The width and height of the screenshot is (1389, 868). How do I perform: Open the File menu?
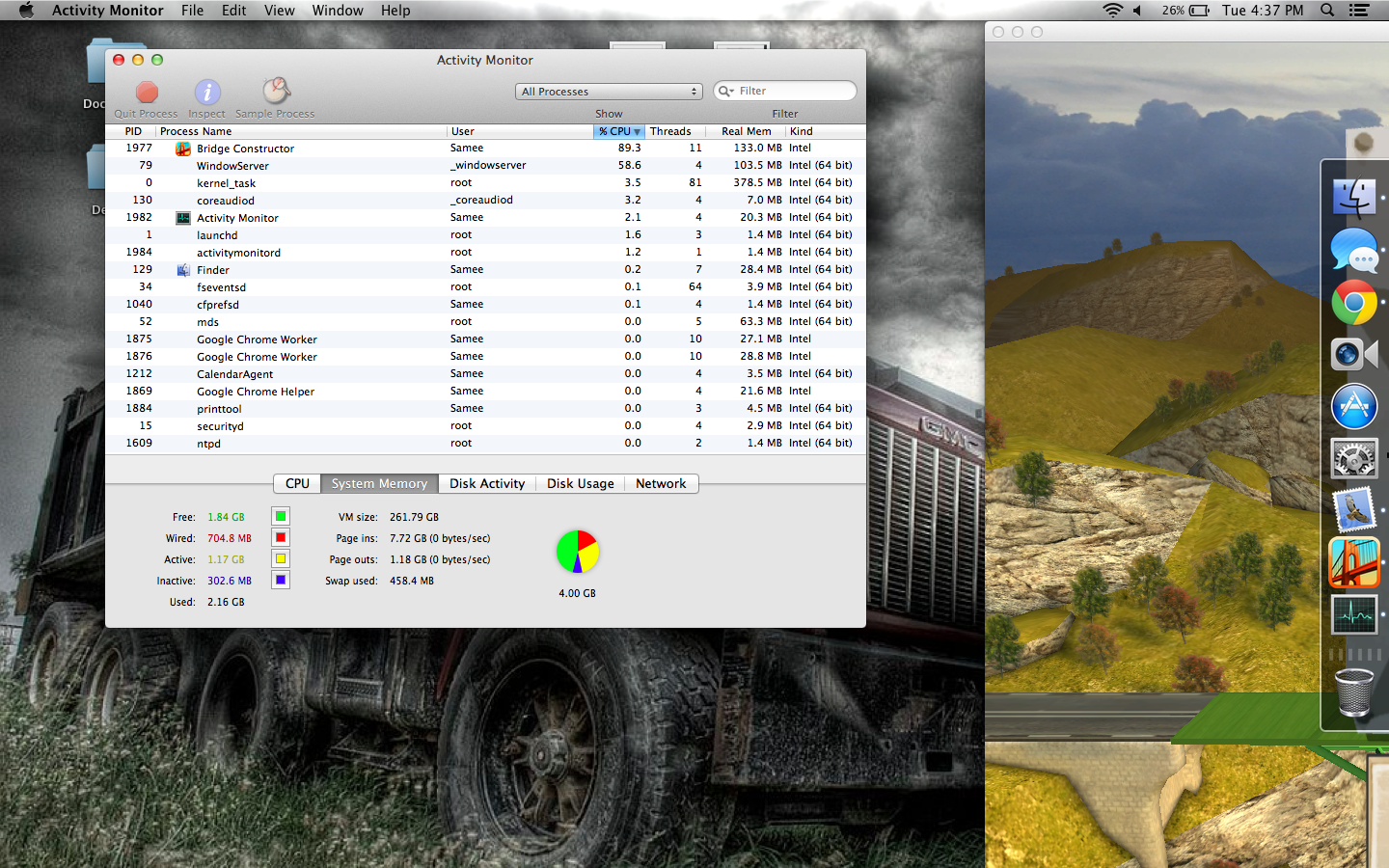tap(193, 11)
